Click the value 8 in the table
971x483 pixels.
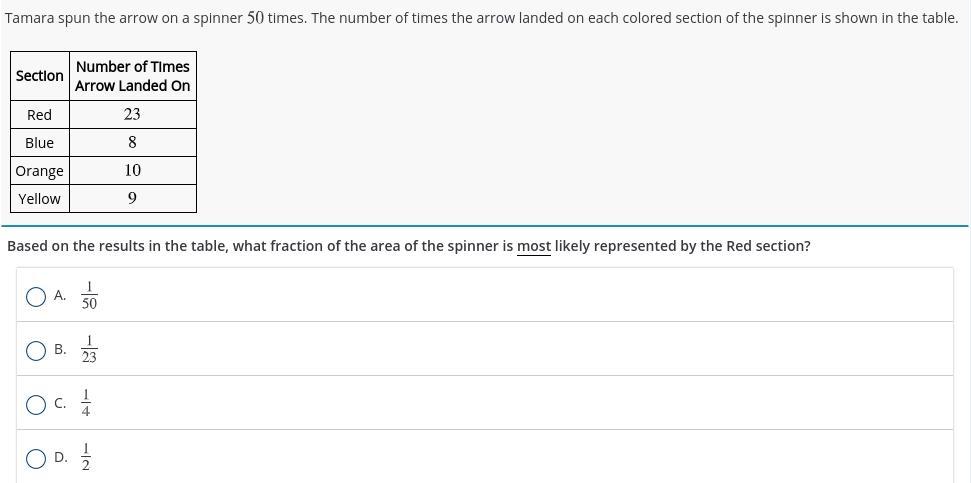[x=132, y=143]
